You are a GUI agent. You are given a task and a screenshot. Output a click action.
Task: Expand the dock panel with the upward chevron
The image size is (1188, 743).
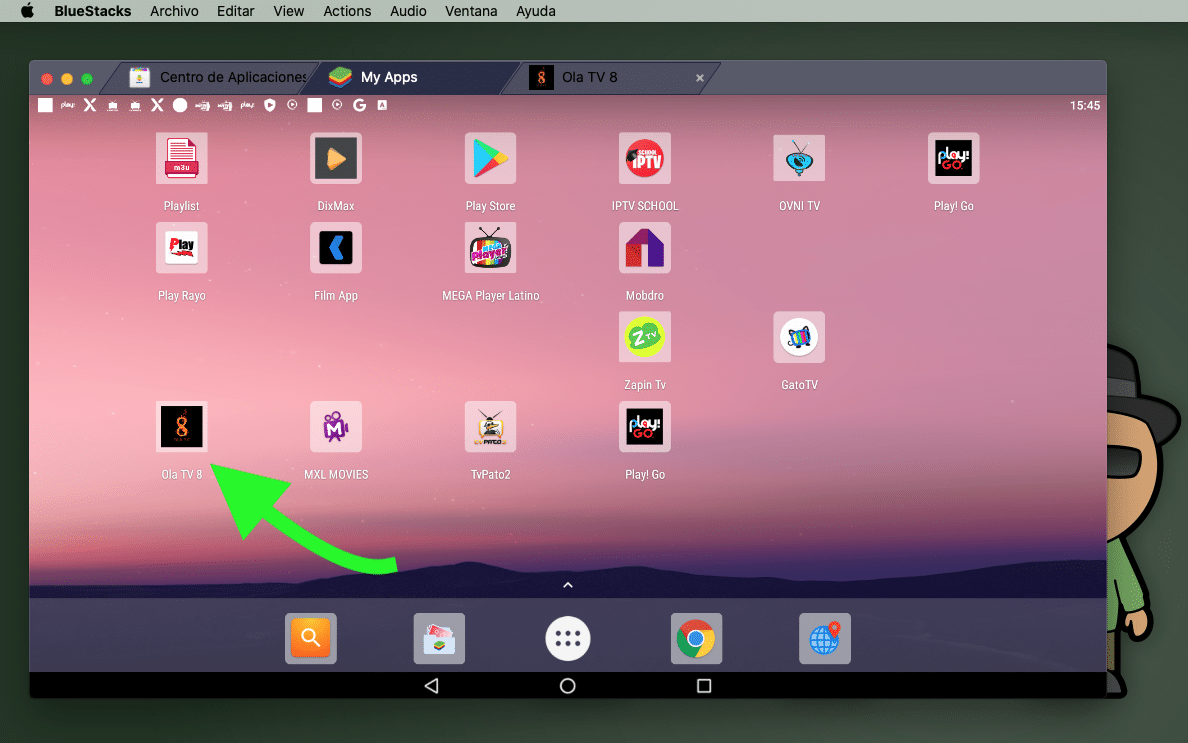coord(567,584)
